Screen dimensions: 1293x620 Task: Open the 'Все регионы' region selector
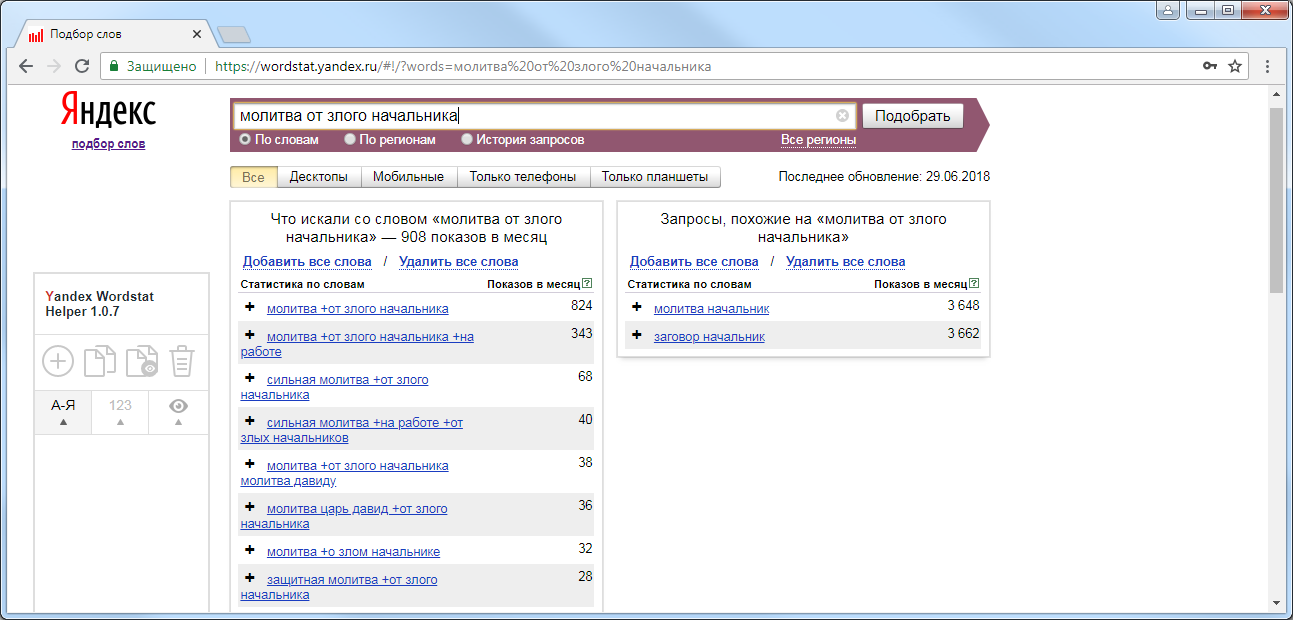point(818,140)
